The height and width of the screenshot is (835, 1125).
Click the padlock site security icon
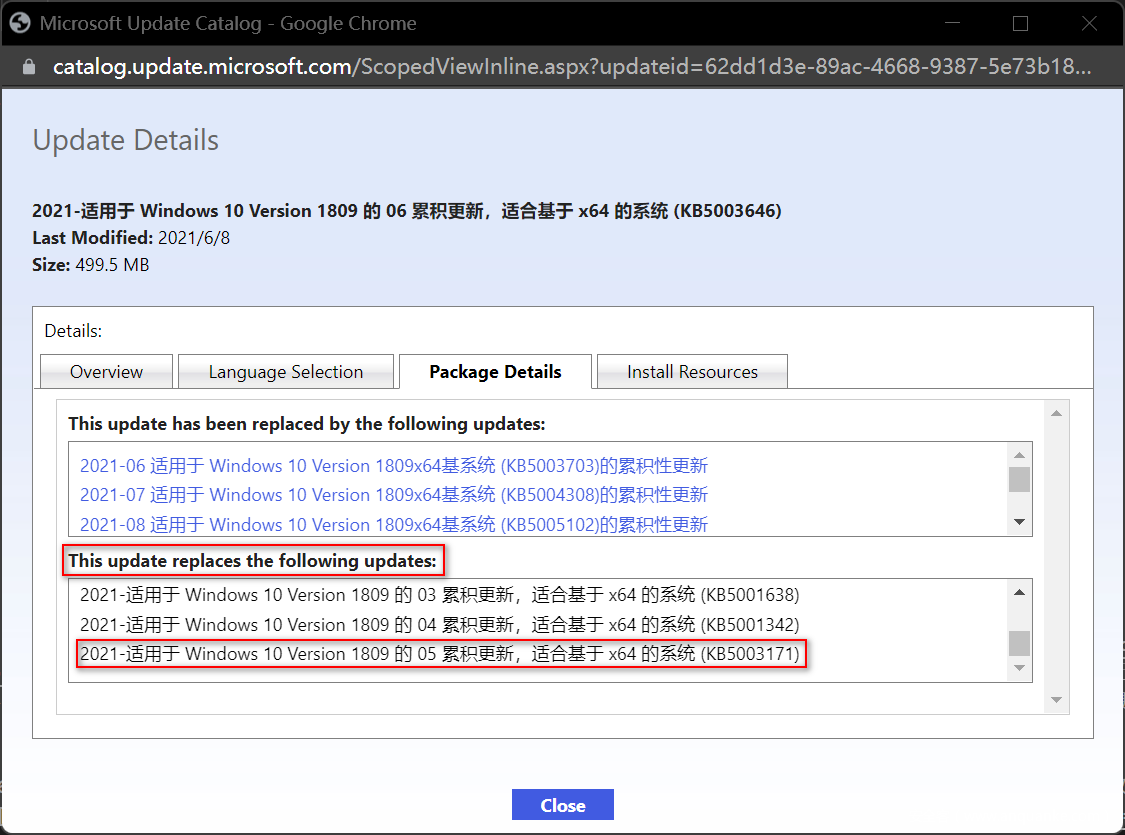(x=29, y=67)
